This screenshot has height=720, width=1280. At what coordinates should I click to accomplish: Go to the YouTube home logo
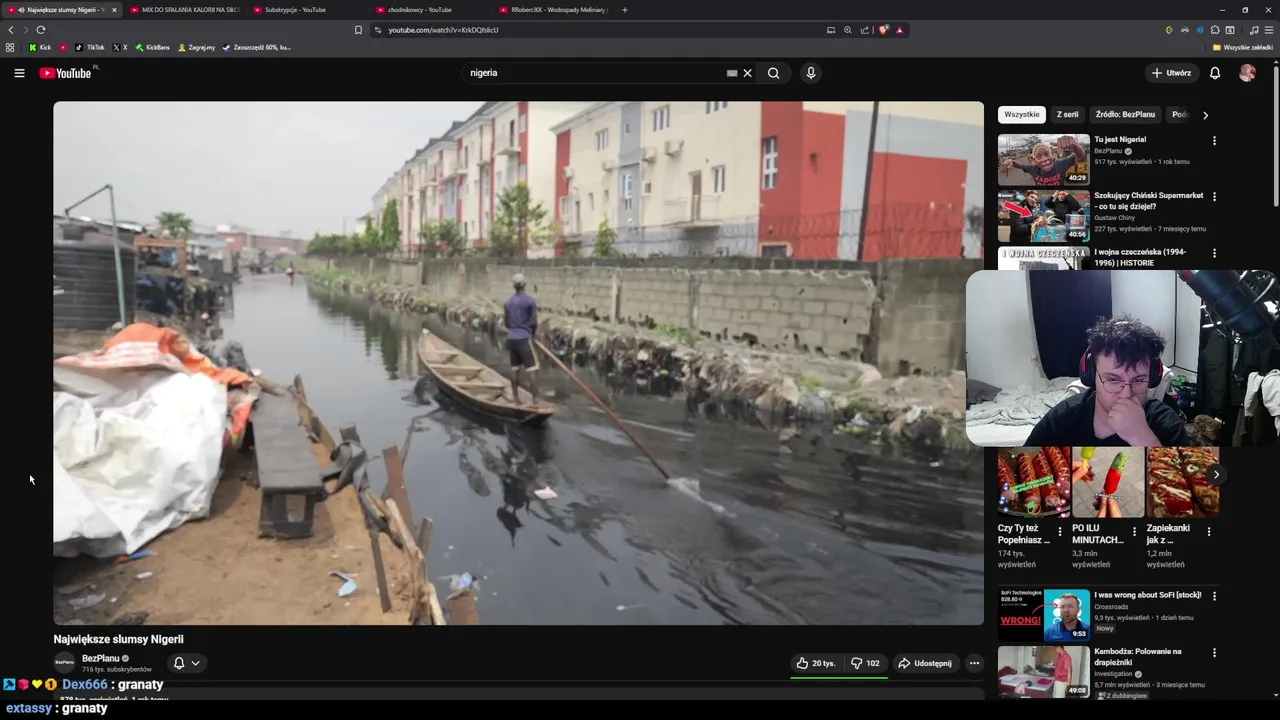(66, 73)
